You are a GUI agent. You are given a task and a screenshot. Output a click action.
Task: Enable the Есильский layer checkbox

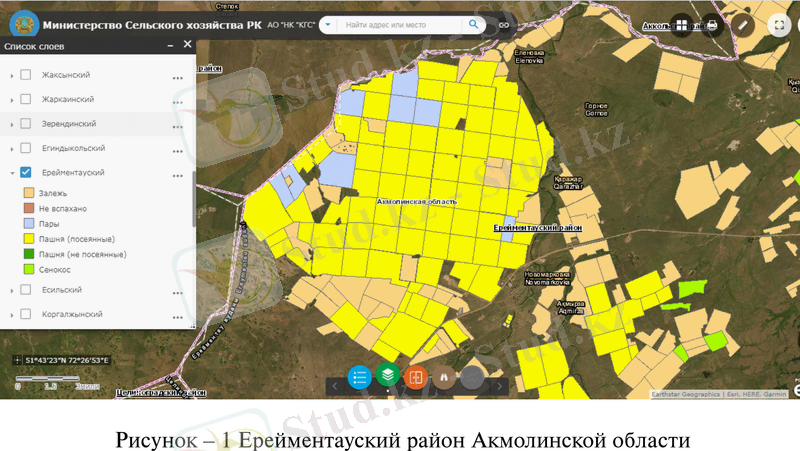(x=26, y=290)
